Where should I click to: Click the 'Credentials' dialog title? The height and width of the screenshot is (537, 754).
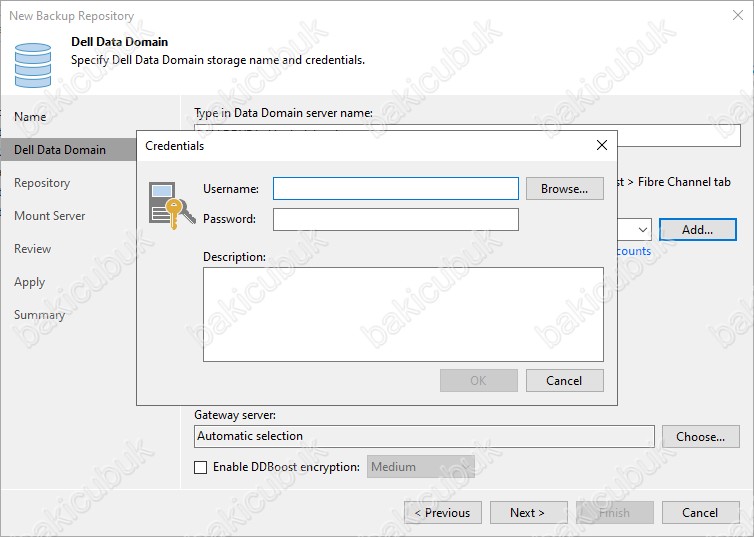pos(175,146)
